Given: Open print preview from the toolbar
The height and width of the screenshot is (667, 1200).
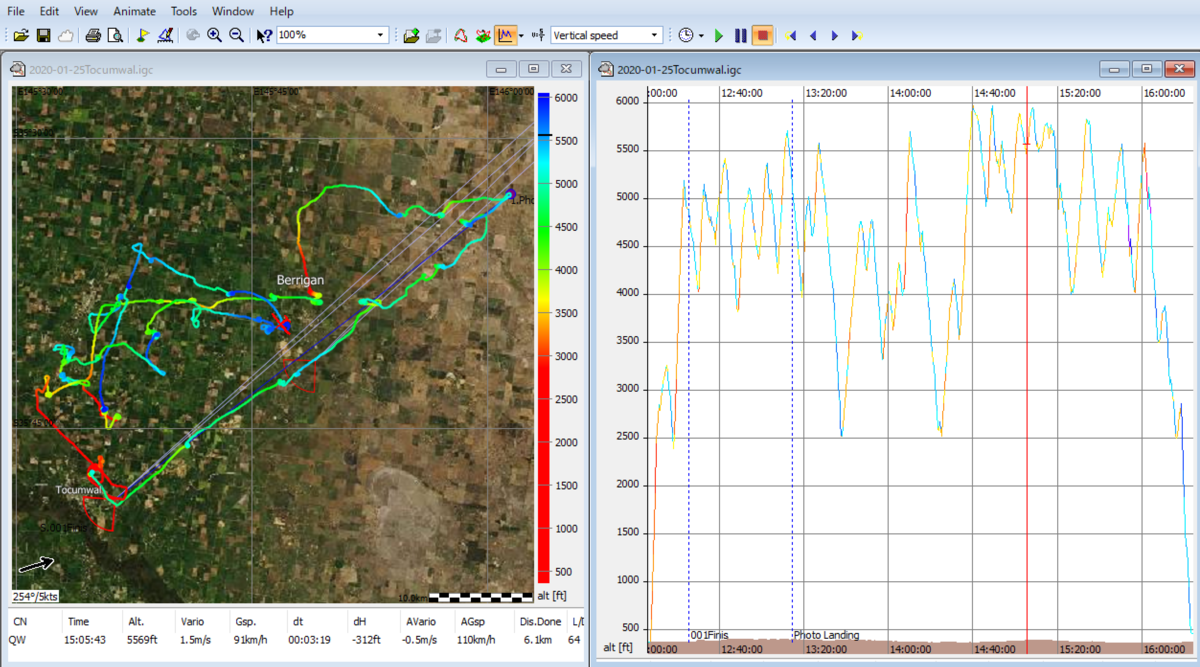Looking at the screenshot, I should 115,35.
